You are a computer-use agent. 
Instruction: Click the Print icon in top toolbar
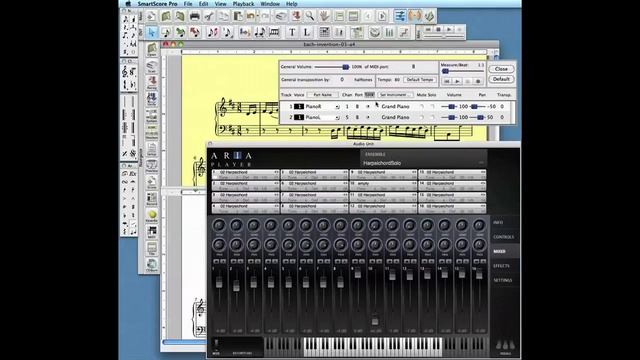[x=195, y=16]
